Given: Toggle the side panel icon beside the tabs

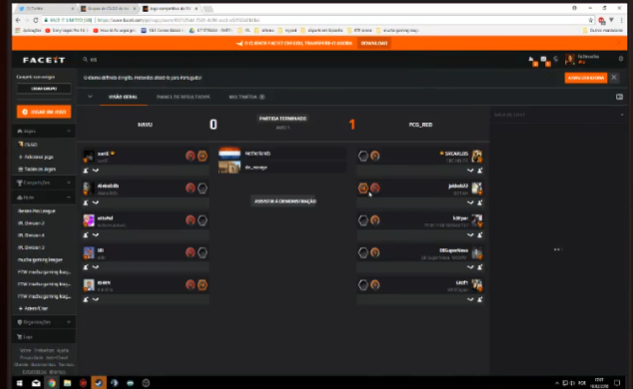Looking at the screenshot, I should click(x=619, y=97).
